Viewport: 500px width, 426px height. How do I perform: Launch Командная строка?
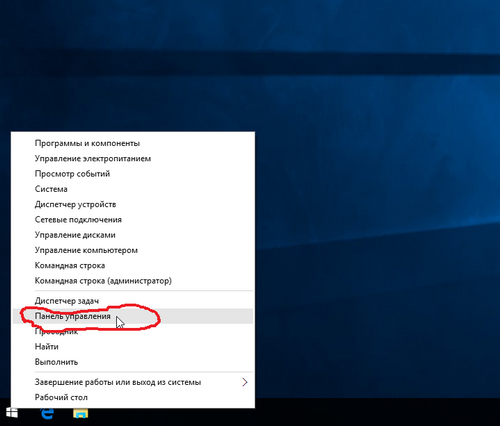pos(133,266)
